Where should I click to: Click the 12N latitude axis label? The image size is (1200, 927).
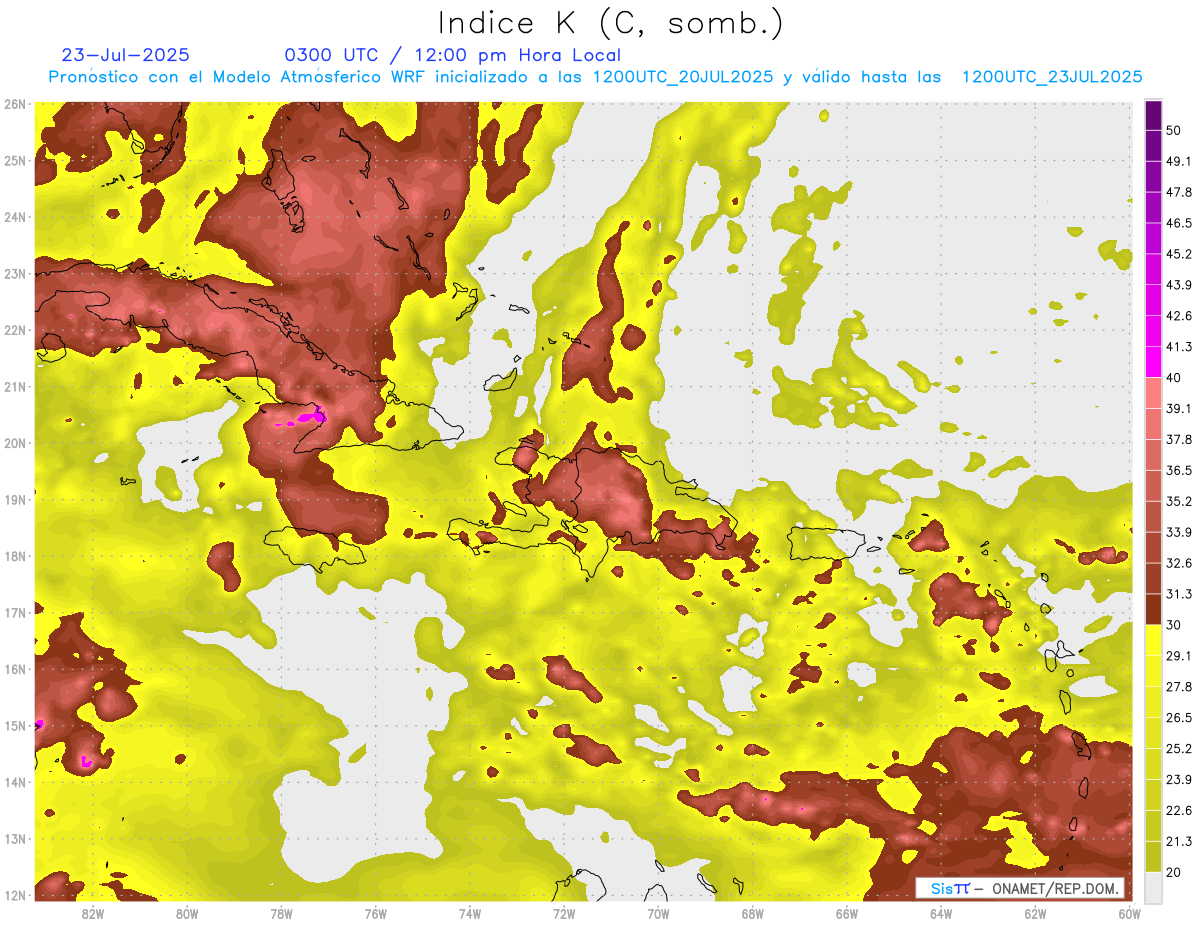tap(15, 895)
